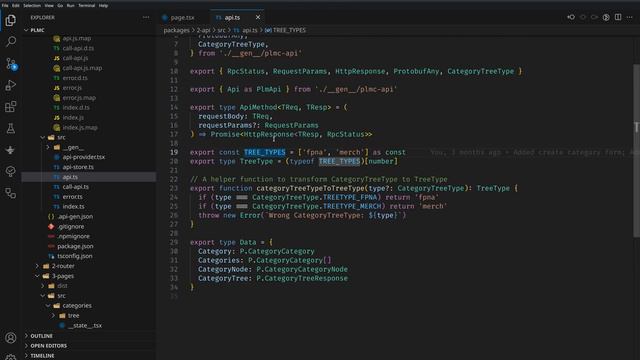Viewport: 640px width, 360px height.
Task: Open call-api.d.ts file
Action: point(78,48)
